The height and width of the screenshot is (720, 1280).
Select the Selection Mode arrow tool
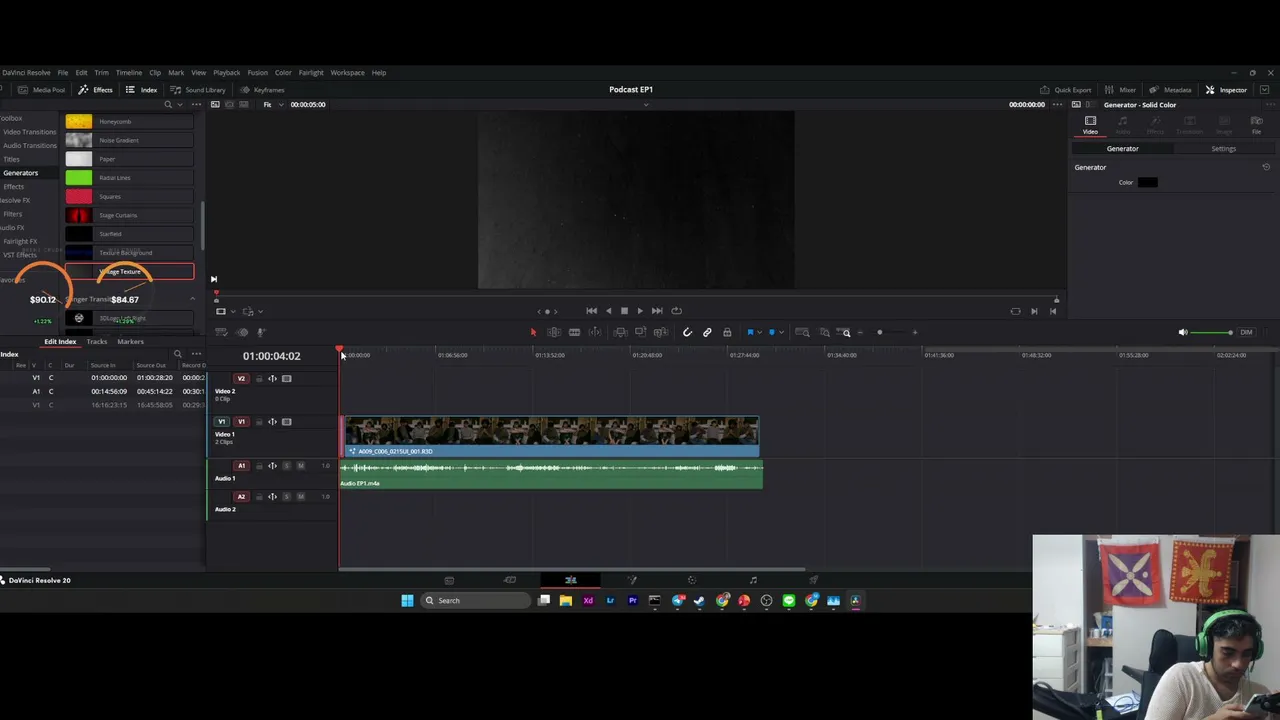[x=533, y=332]
